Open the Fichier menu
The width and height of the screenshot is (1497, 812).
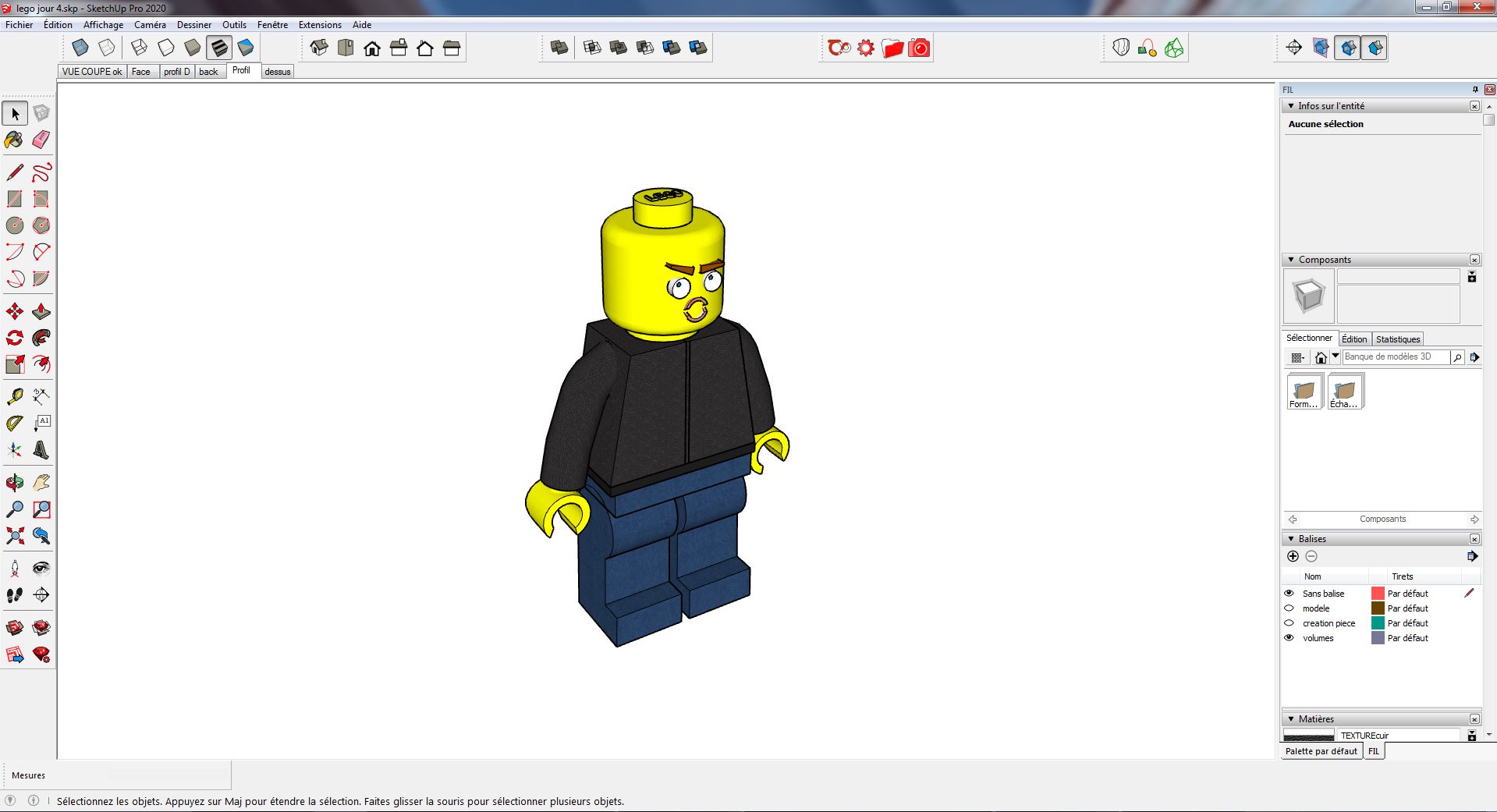click(x=20, y=25)
